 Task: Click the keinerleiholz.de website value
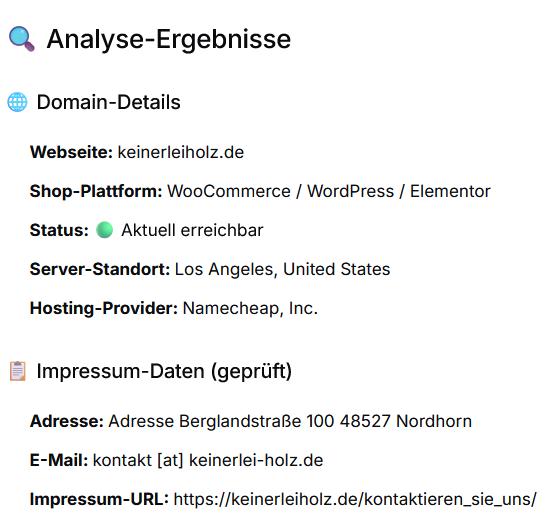pyautogui.click(x=181, y=152)
